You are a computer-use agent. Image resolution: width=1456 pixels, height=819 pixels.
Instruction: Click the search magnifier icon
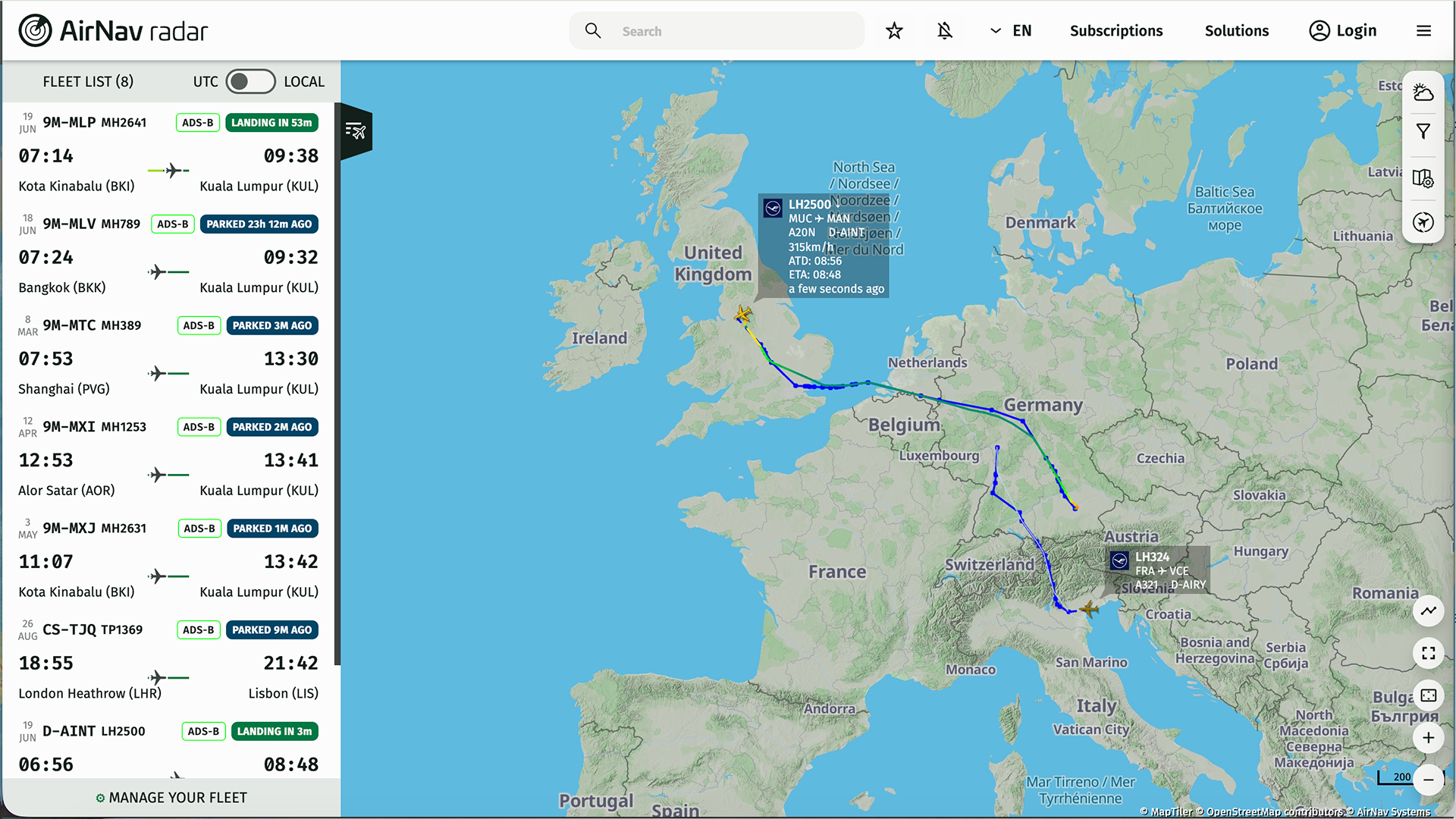593,31
